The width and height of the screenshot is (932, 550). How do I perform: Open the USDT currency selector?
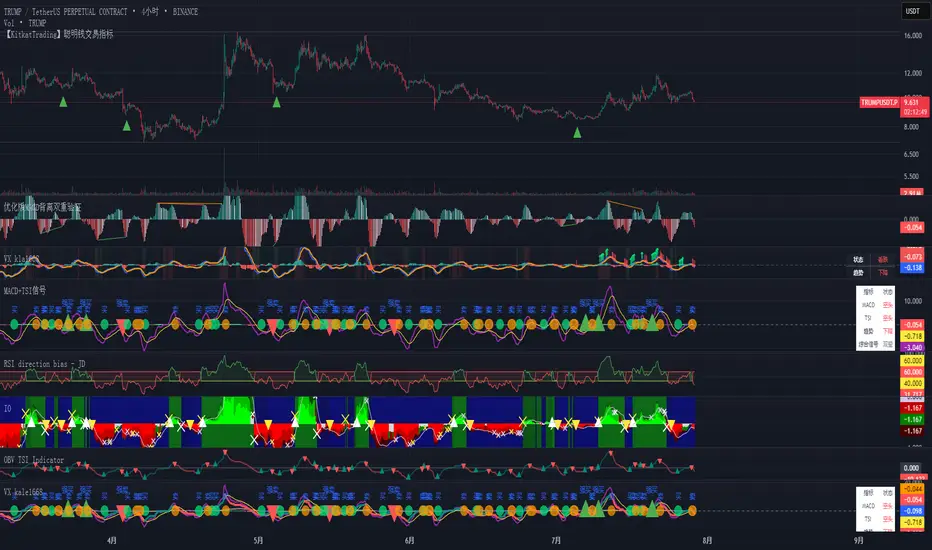912,11
